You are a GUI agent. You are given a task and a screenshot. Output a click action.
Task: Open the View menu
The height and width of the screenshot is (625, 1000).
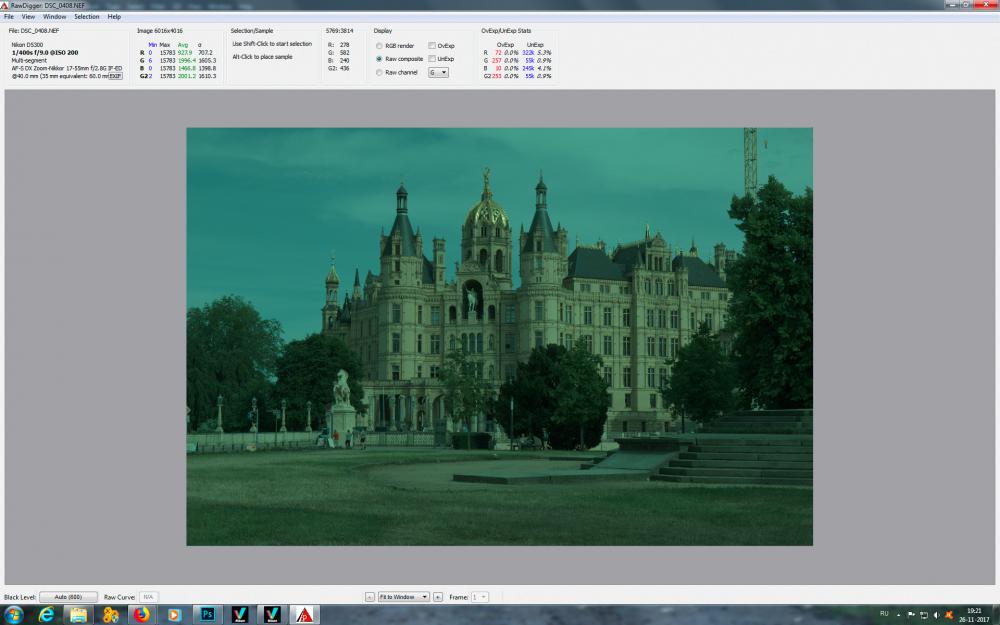(29, 17)
